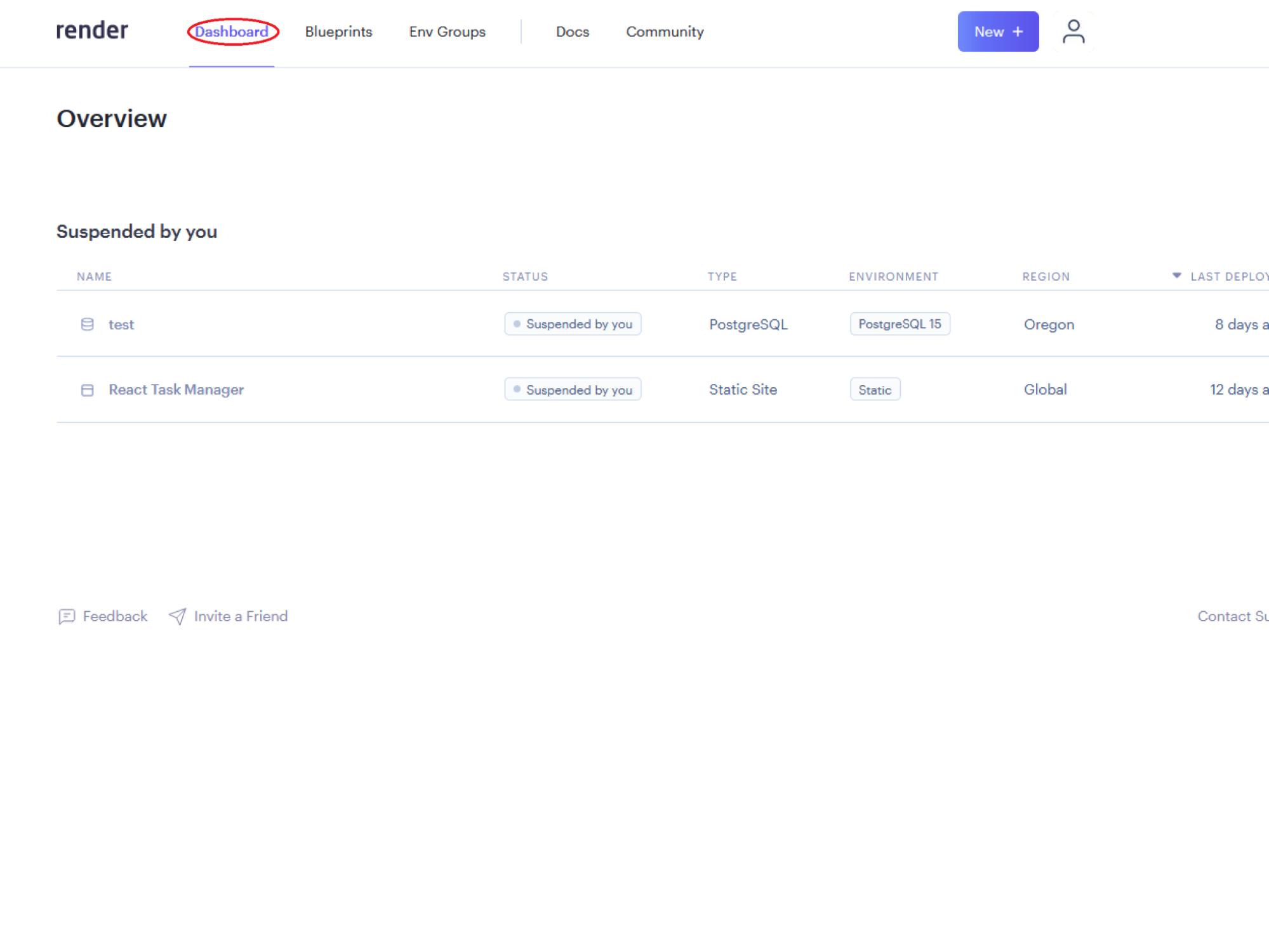Image resolution: width=1269 pixels, height=952 pixels.
Task: Toggle suspended status on React Task Manager
Action: (x=572, y=389)
